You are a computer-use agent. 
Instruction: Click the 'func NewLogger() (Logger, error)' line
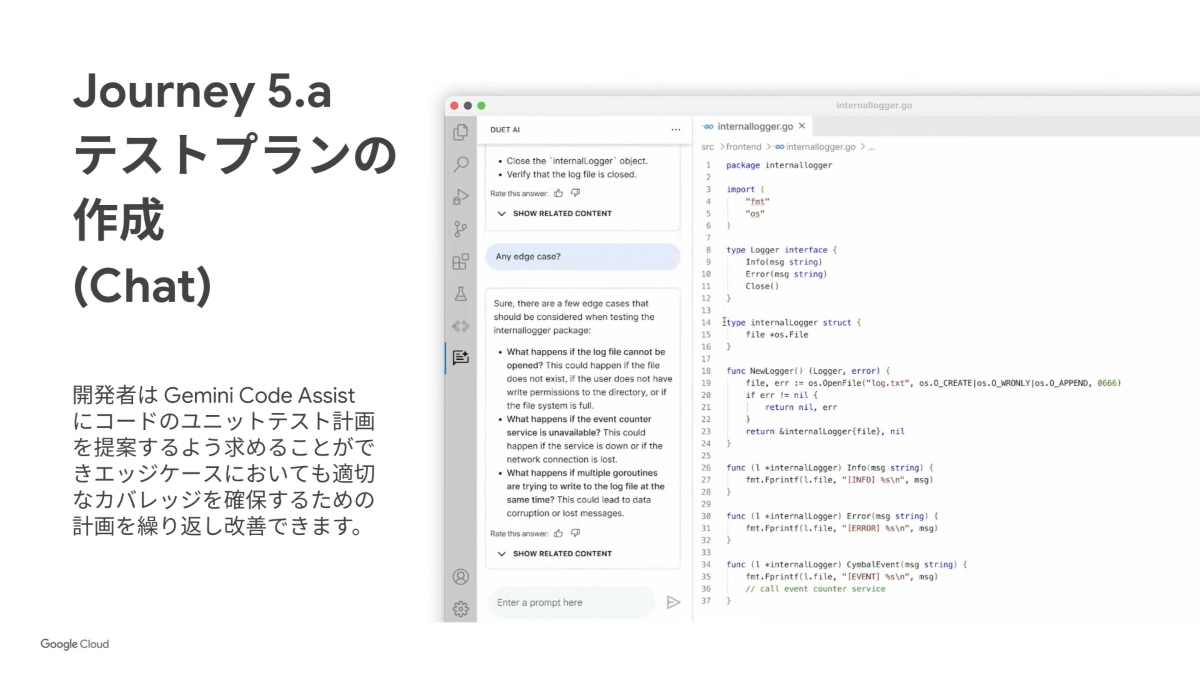808,371
